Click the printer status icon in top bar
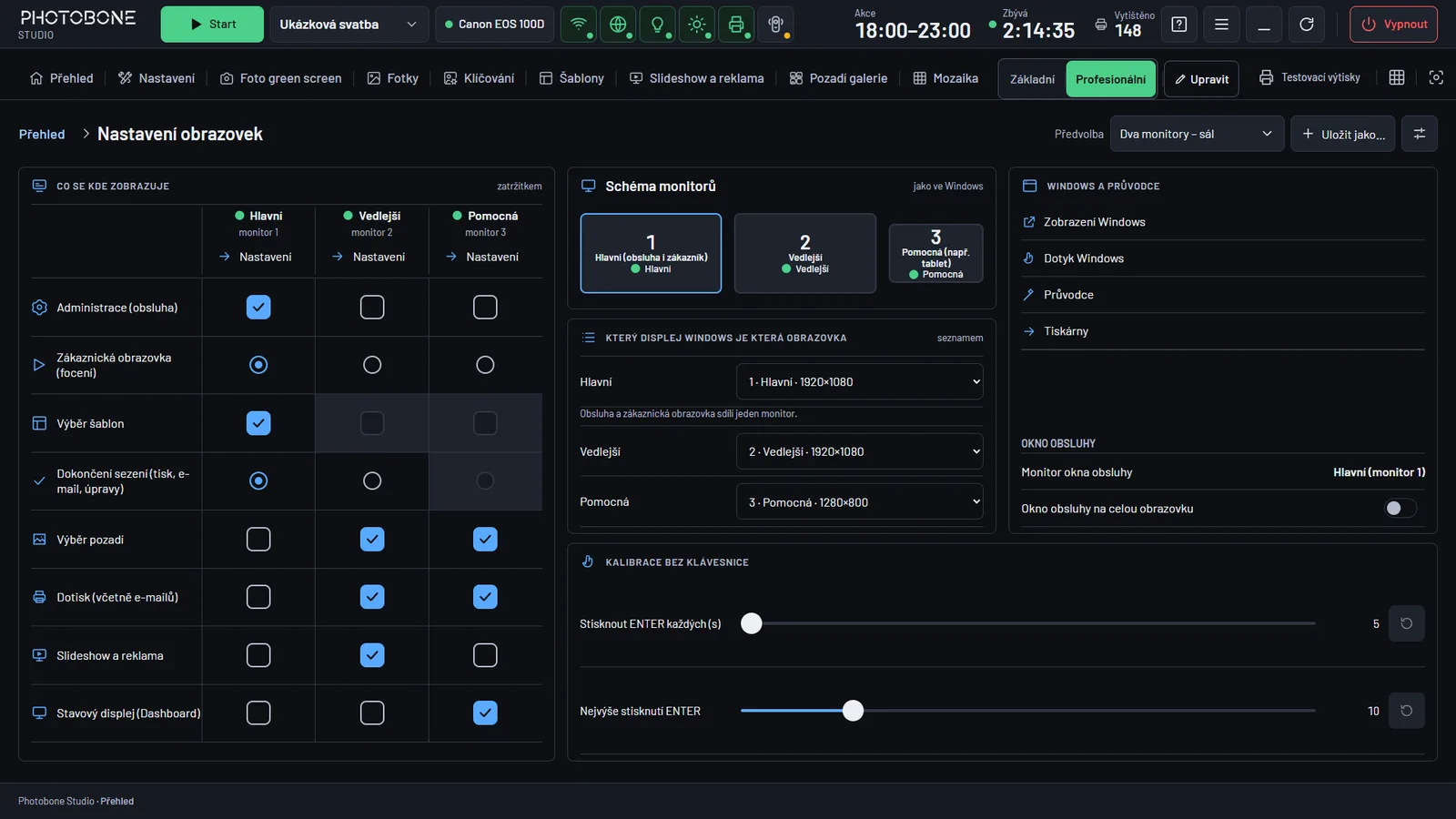The image size is (1456, 819). 736,25
